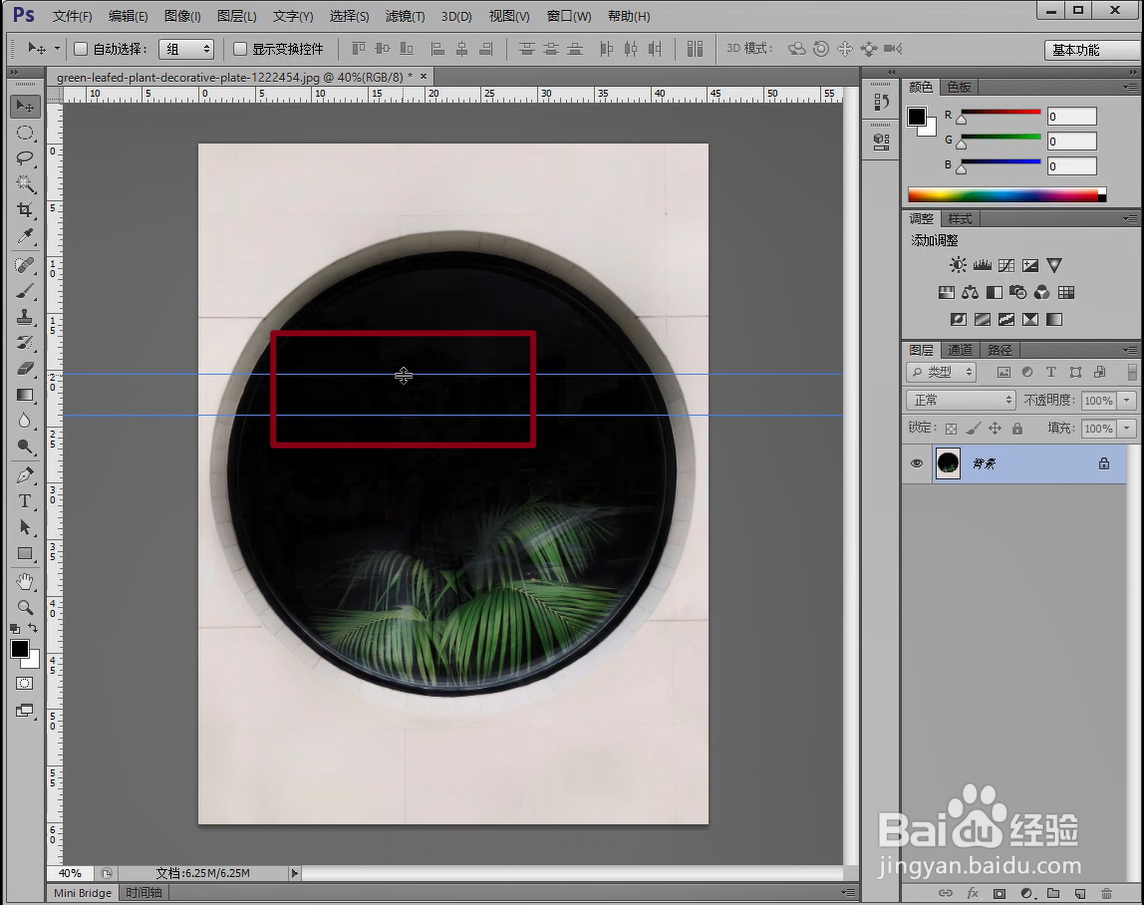Add a Curves adjustment from the Adjustments panel
The height and width of the screenshot is (905, 1144).
click(x=1005, y=264)
